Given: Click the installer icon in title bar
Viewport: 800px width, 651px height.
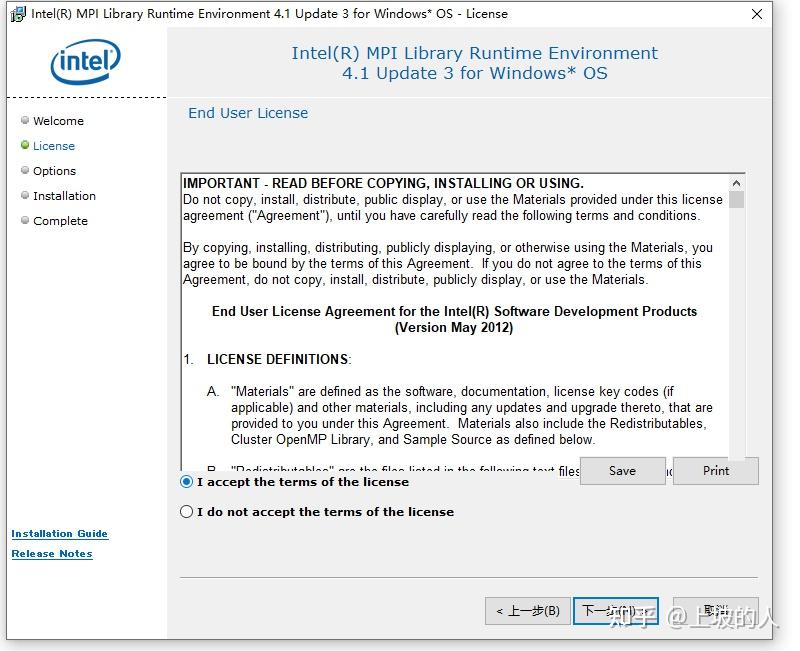Looking at the screenshot, I should (17, 14).
